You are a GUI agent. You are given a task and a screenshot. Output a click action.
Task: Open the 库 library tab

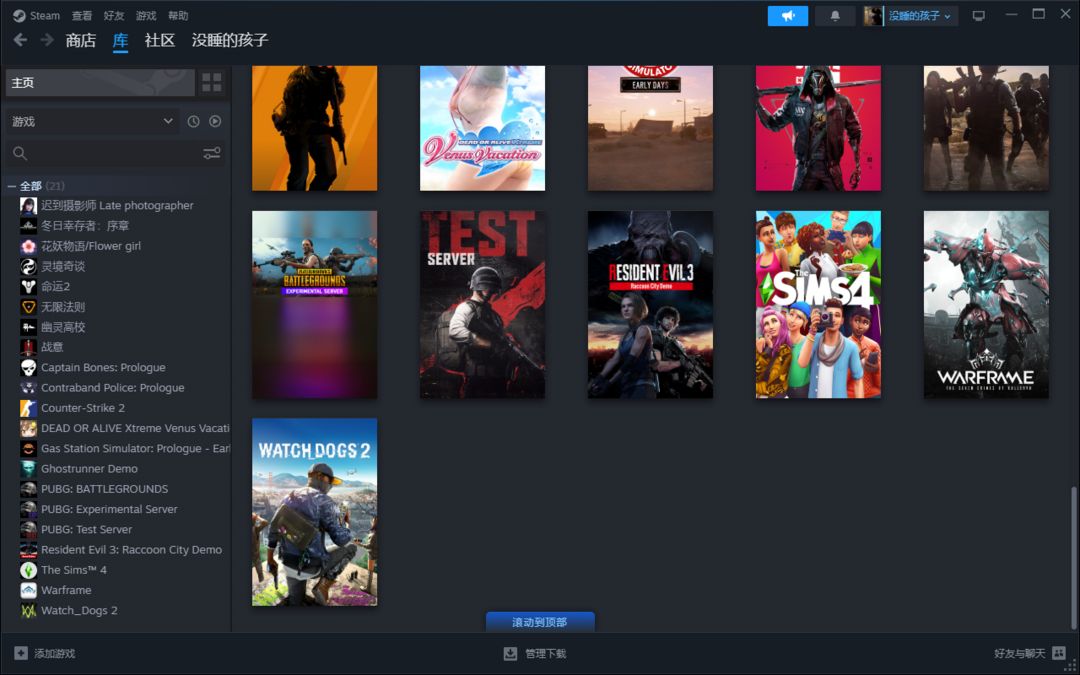121,41
